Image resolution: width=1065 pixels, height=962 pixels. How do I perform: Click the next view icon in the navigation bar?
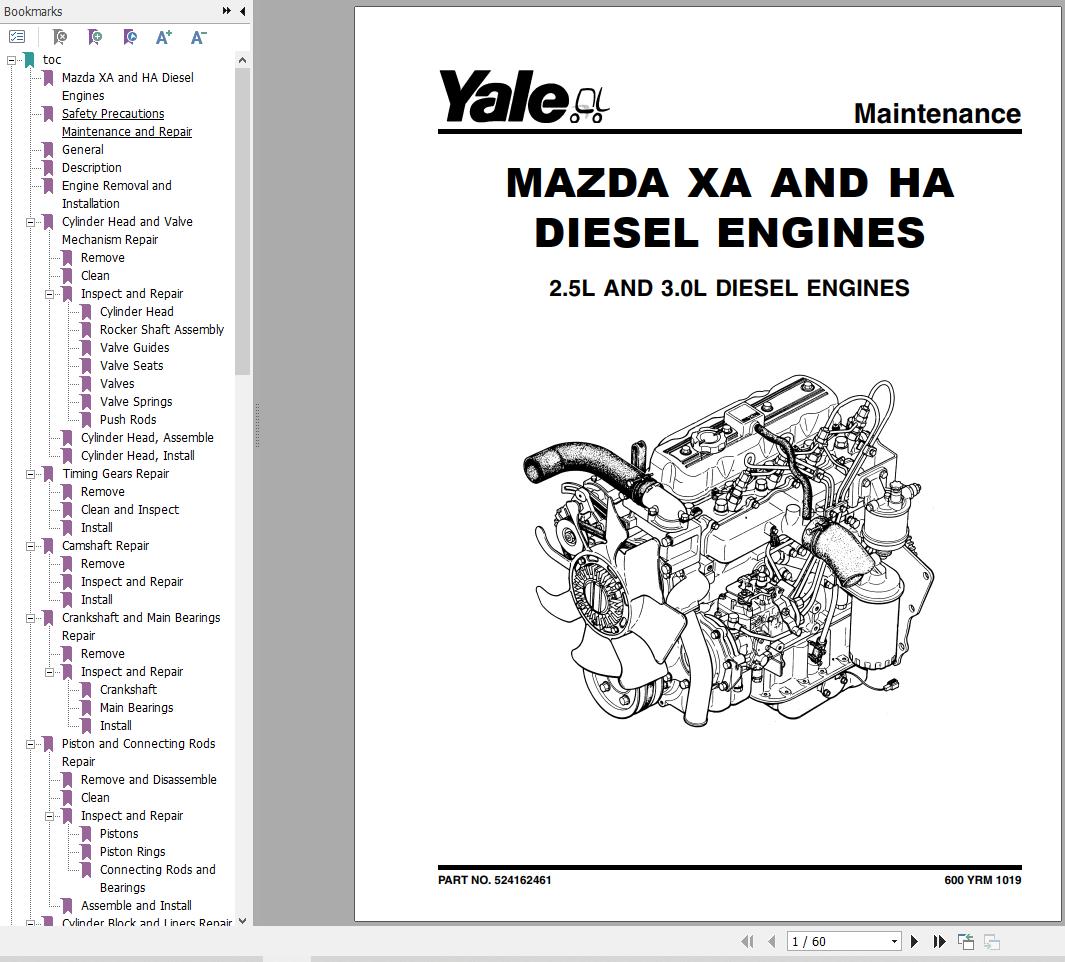point(992,941)
